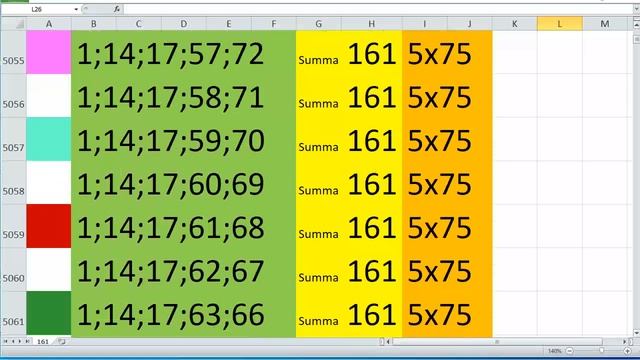Click the insert function fx icon
The image size is (640, 360).
click(117, 9)
